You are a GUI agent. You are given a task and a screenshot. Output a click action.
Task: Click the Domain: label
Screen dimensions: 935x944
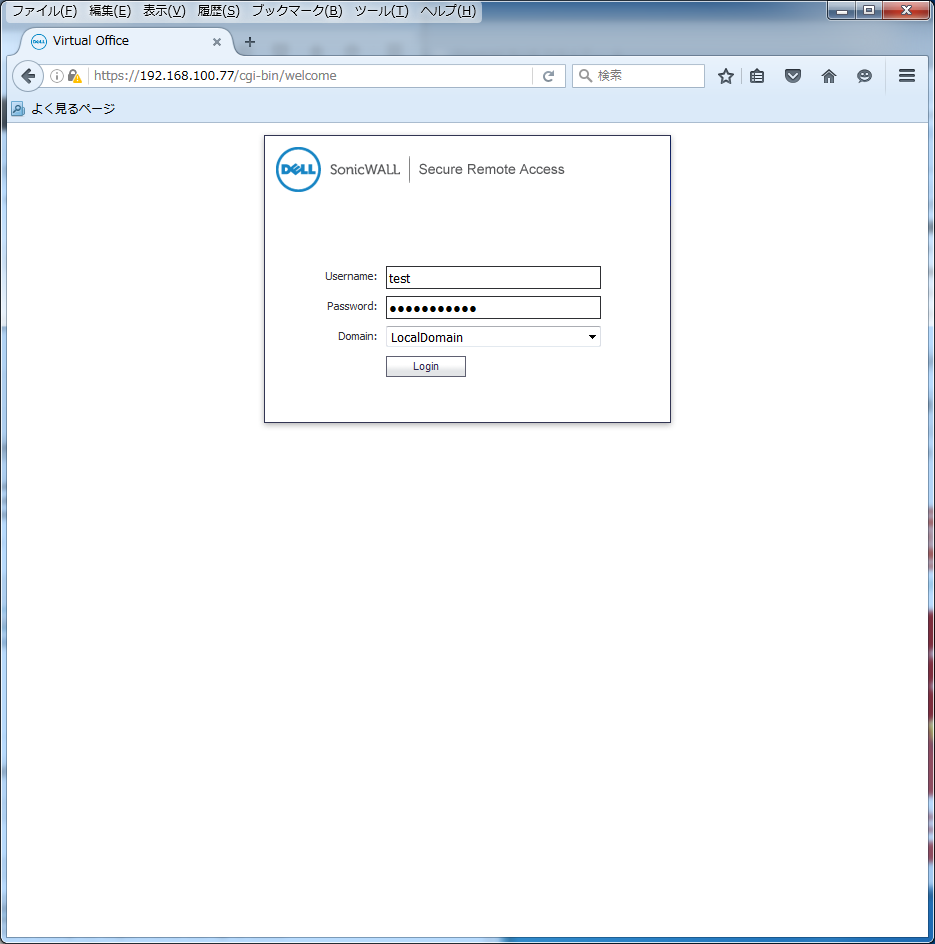(357, 337)
